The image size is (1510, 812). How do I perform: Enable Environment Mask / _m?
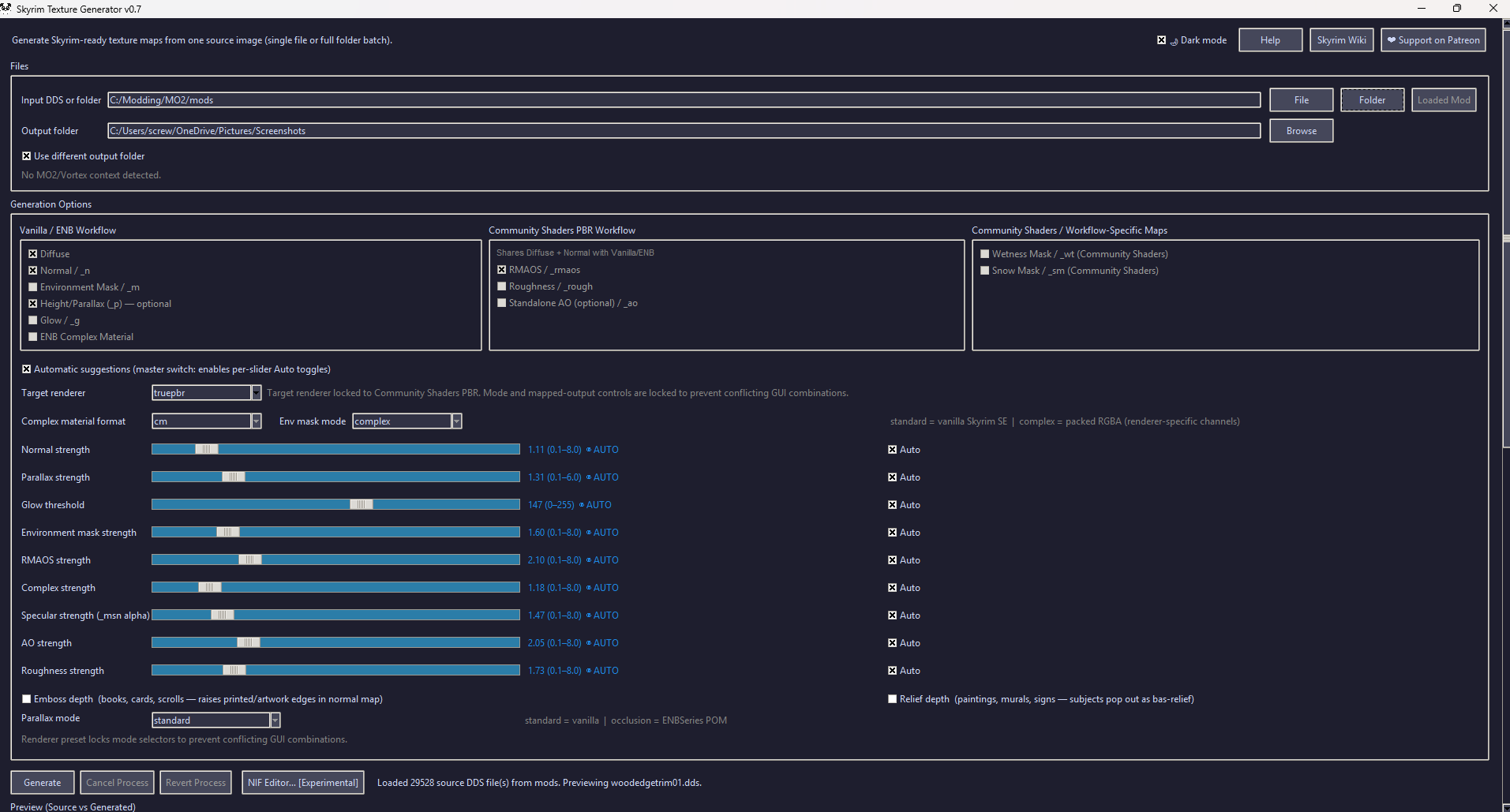click(x=32, y=287)
